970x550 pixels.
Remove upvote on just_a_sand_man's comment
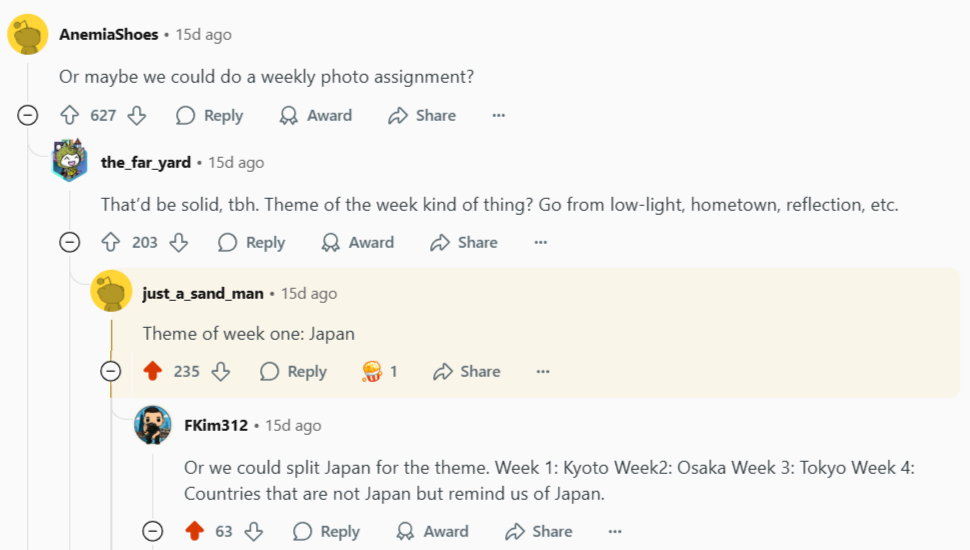[153, 371]
